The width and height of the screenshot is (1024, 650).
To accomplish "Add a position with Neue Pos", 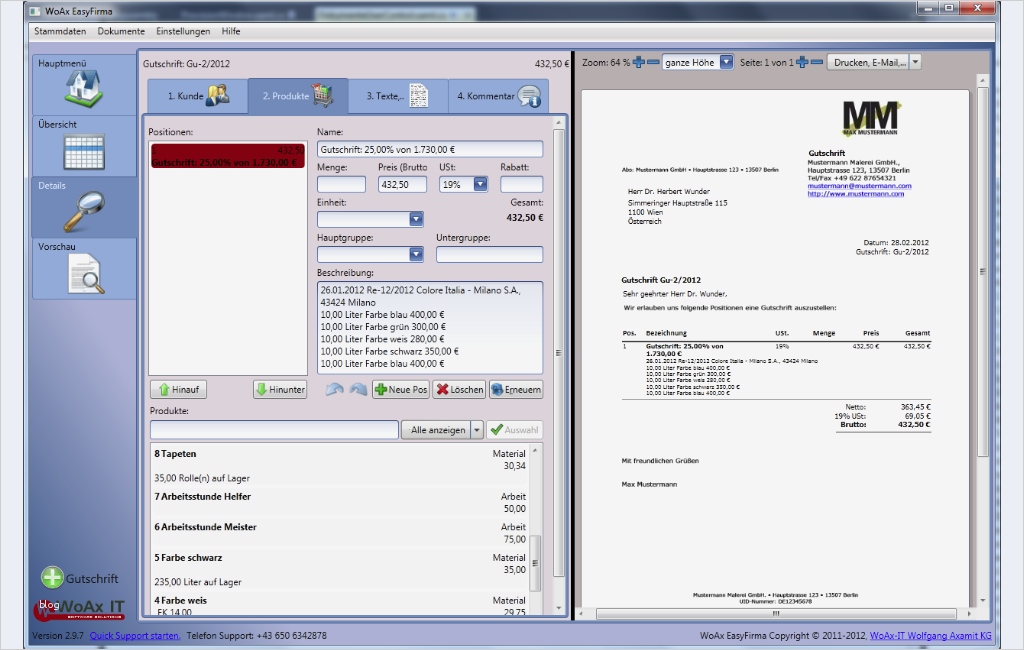I will tap(400, 390).
